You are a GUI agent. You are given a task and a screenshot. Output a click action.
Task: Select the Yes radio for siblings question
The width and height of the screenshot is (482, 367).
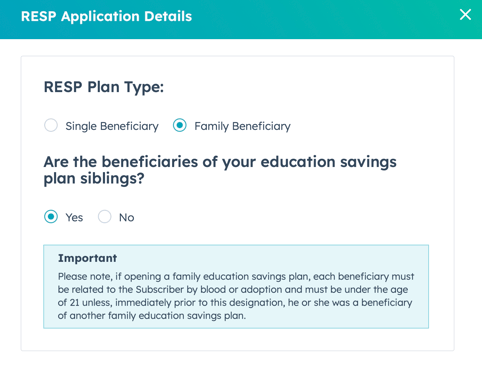[x=51, y=217]
